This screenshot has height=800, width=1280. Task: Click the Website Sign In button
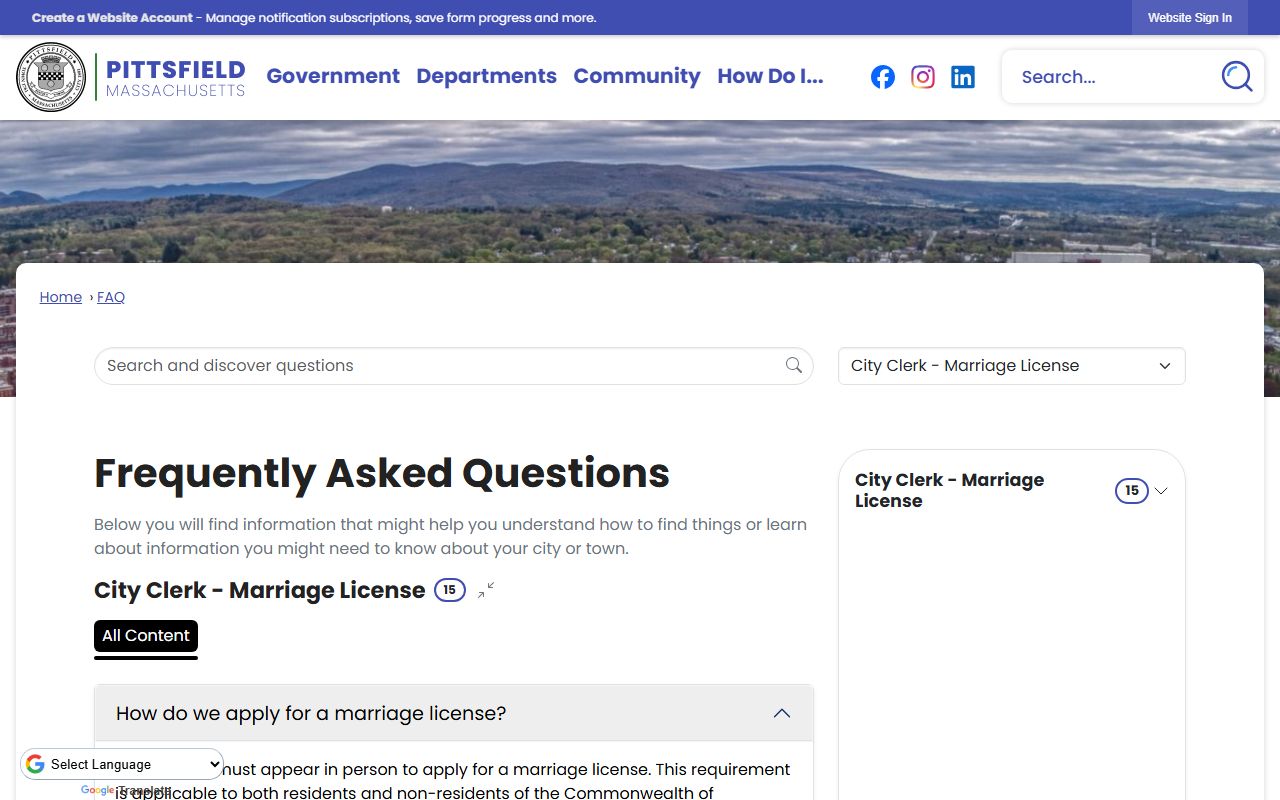(1190, 18)
